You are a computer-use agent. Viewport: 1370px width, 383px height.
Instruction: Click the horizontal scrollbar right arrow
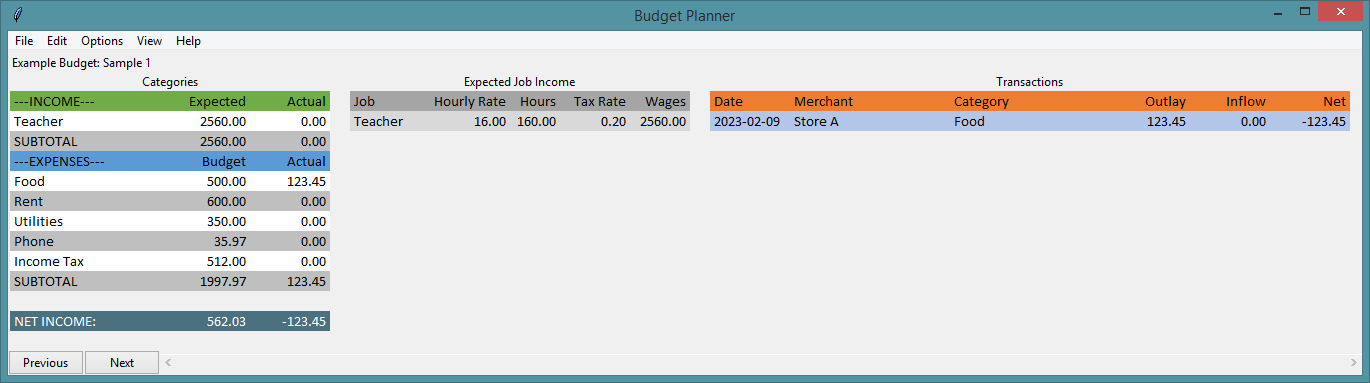point(1355,362)
